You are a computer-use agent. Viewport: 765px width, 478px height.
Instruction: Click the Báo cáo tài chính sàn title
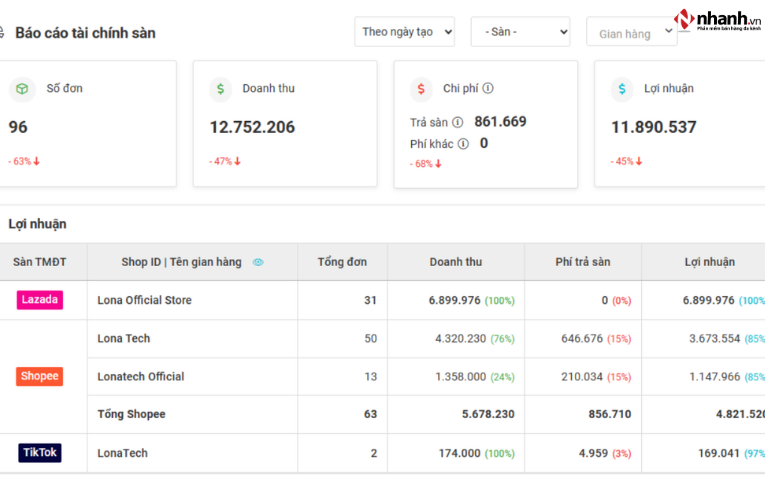tap(85, 33)
